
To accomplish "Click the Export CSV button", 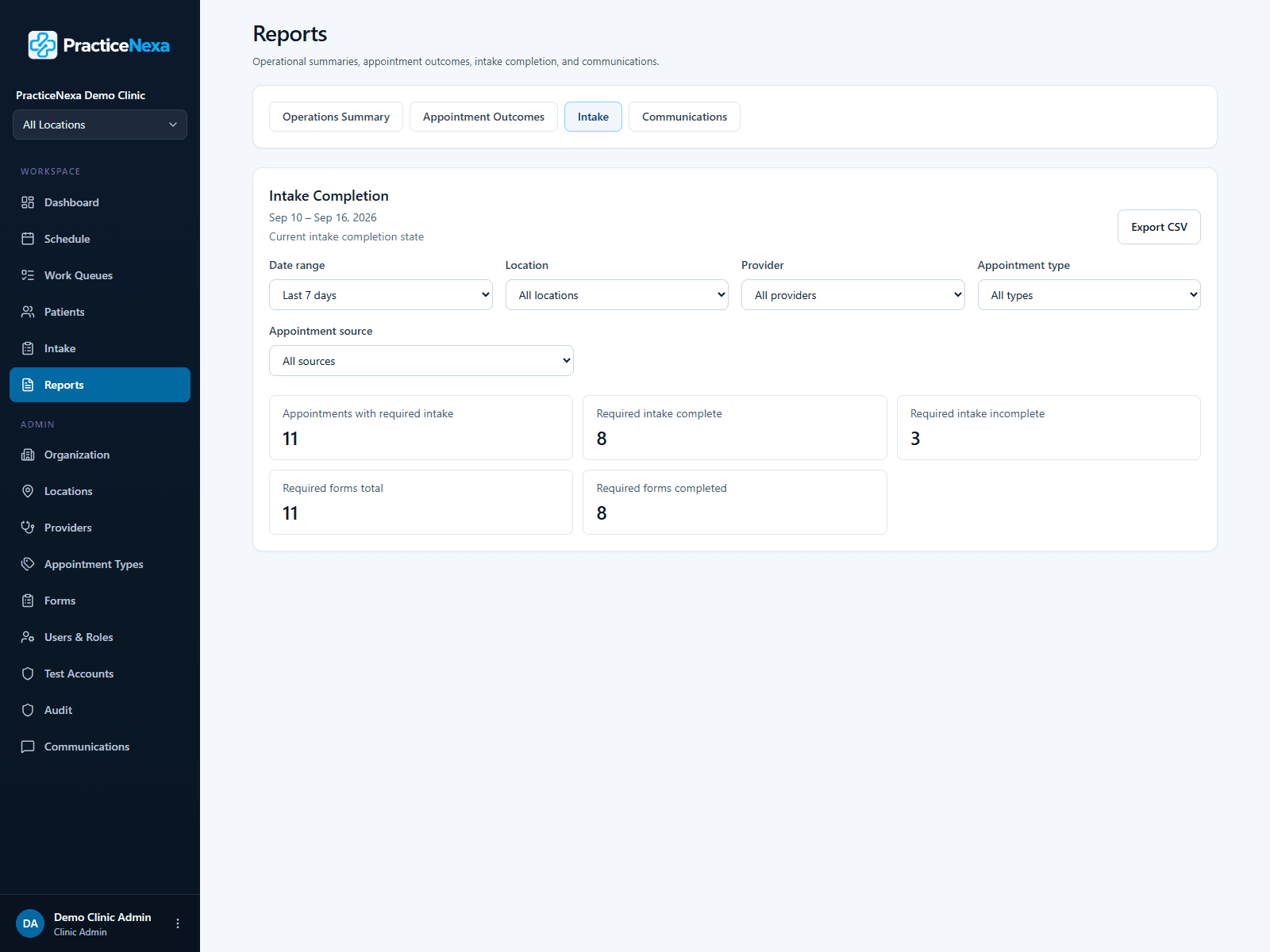I will [x=1159, y=227].
